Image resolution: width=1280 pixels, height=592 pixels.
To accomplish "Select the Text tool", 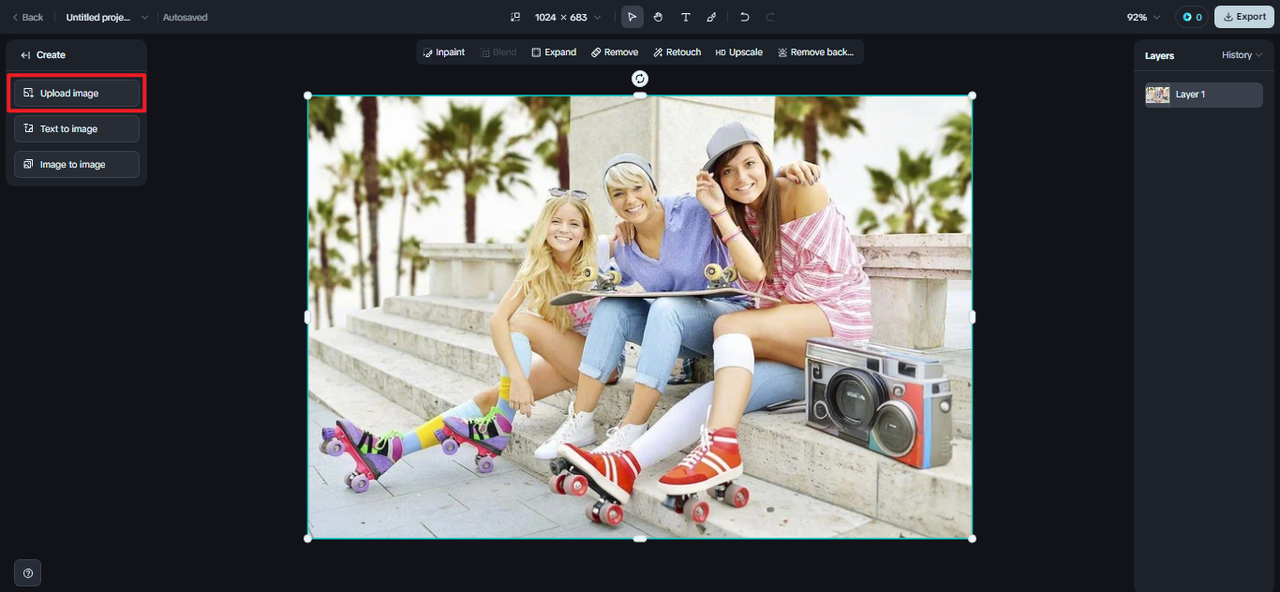I will pyautogui.click(x=685, y=17).
